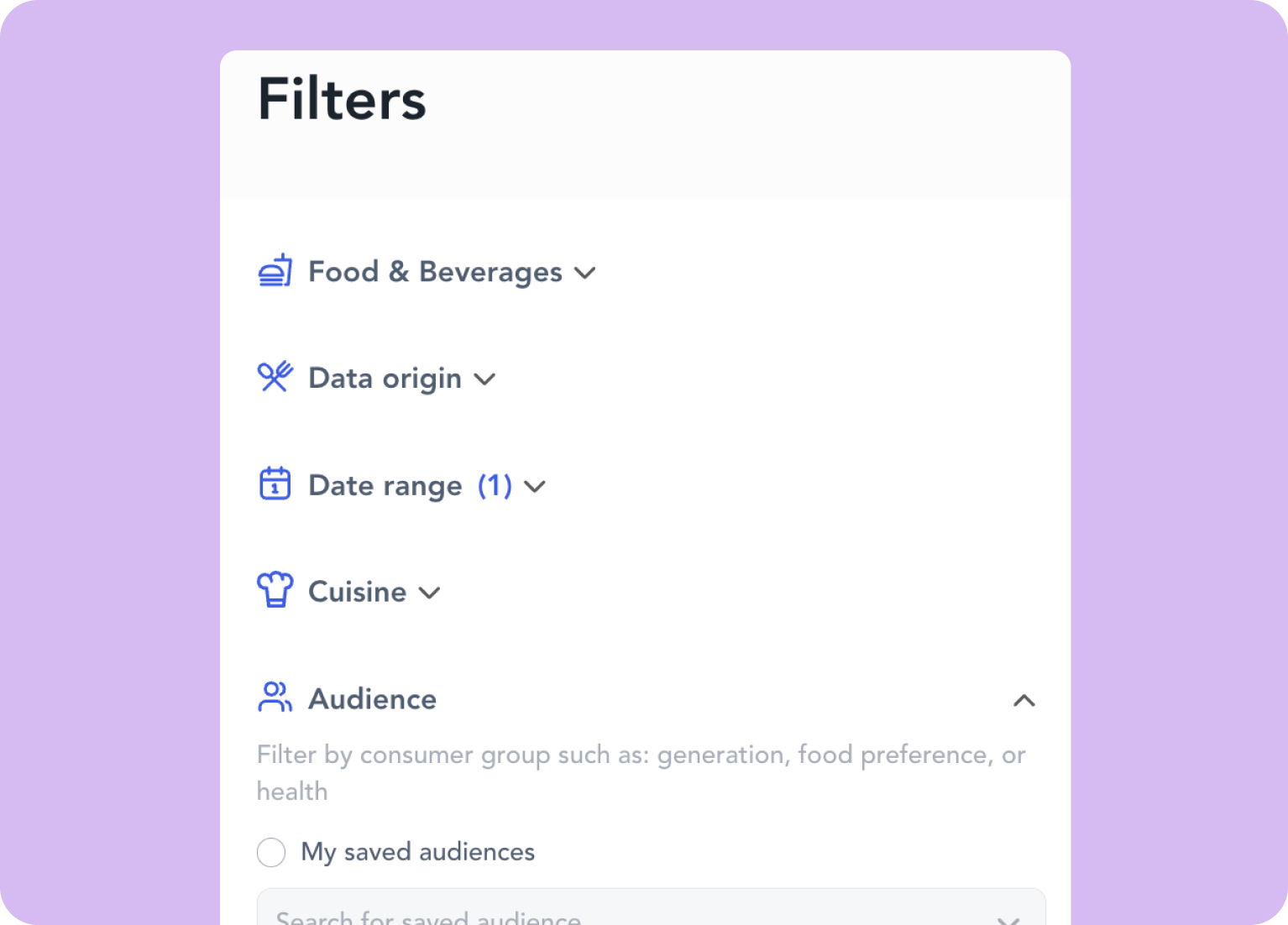Collapse the Audience section
1288x925 pixels.
pos(1024,700)
